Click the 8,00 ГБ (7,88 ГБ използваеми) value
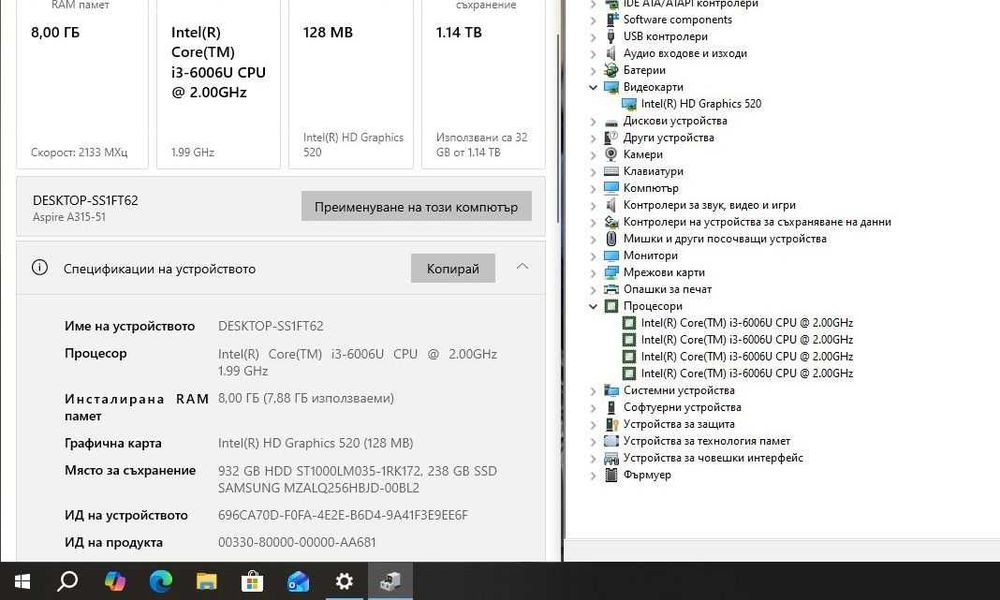Image resolution: width=1000 pixels, height=600 pixels. 306,399
